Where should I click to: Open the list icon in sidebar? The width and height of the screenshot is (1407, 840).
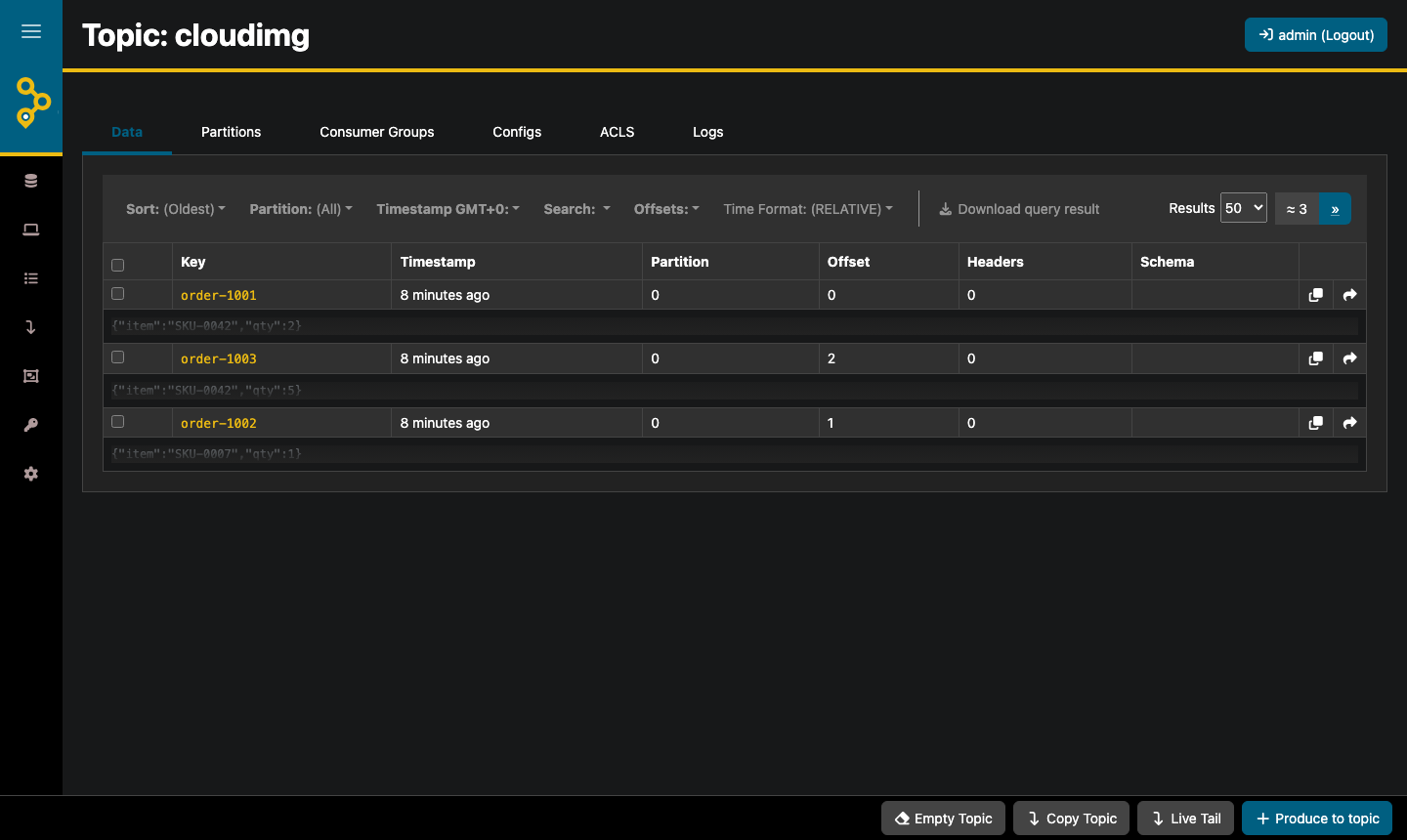point(31,278)
